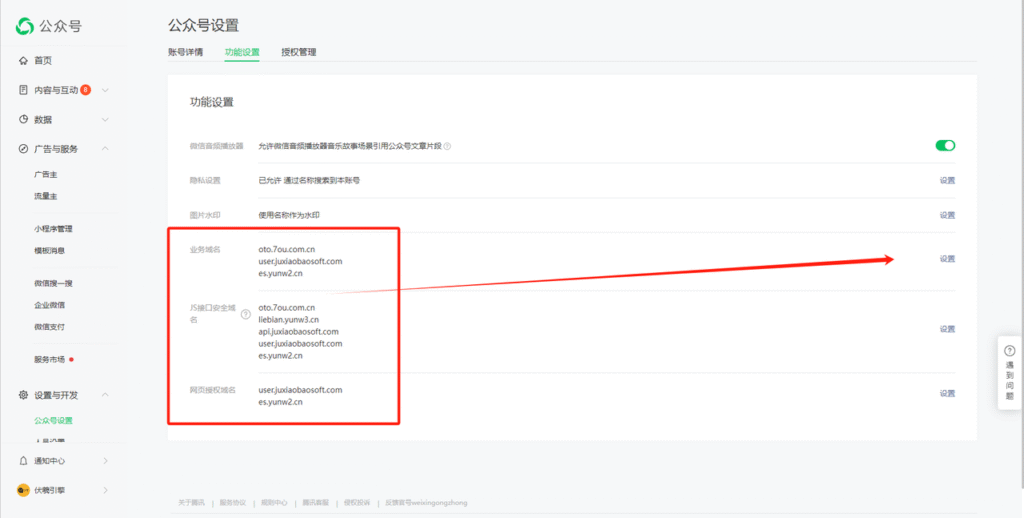Image resolution: width=1024 pixels, height=518 pixels.
Task: Open the 伏羲引擎 account menu arrow
Action: (x=105, y=490)
